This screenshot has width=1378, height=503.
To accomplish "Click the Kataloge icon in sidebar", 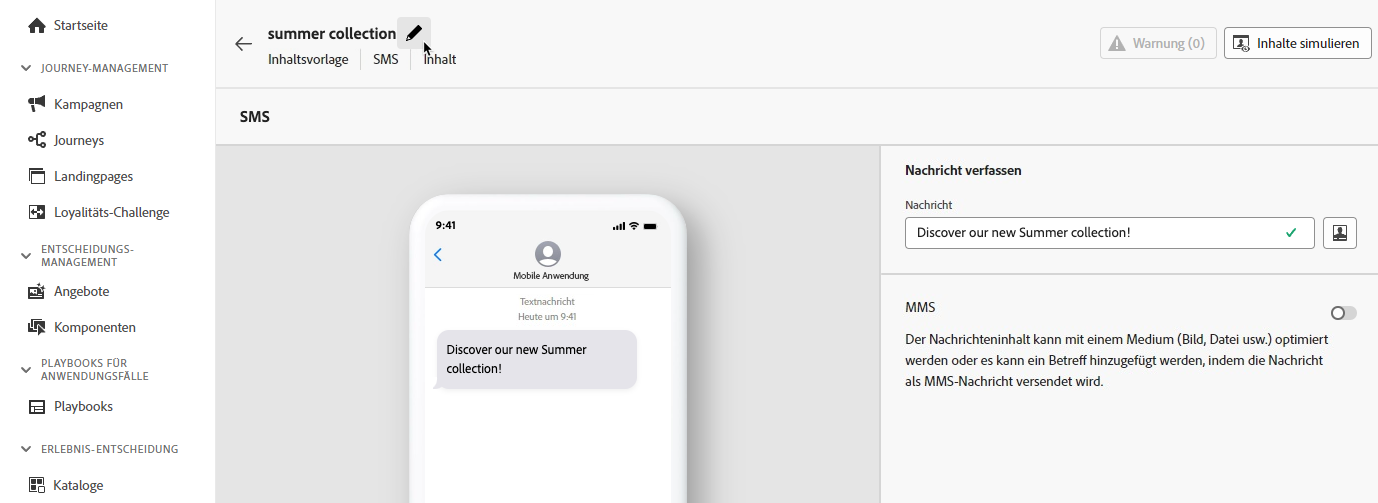I will click(37, 485).
